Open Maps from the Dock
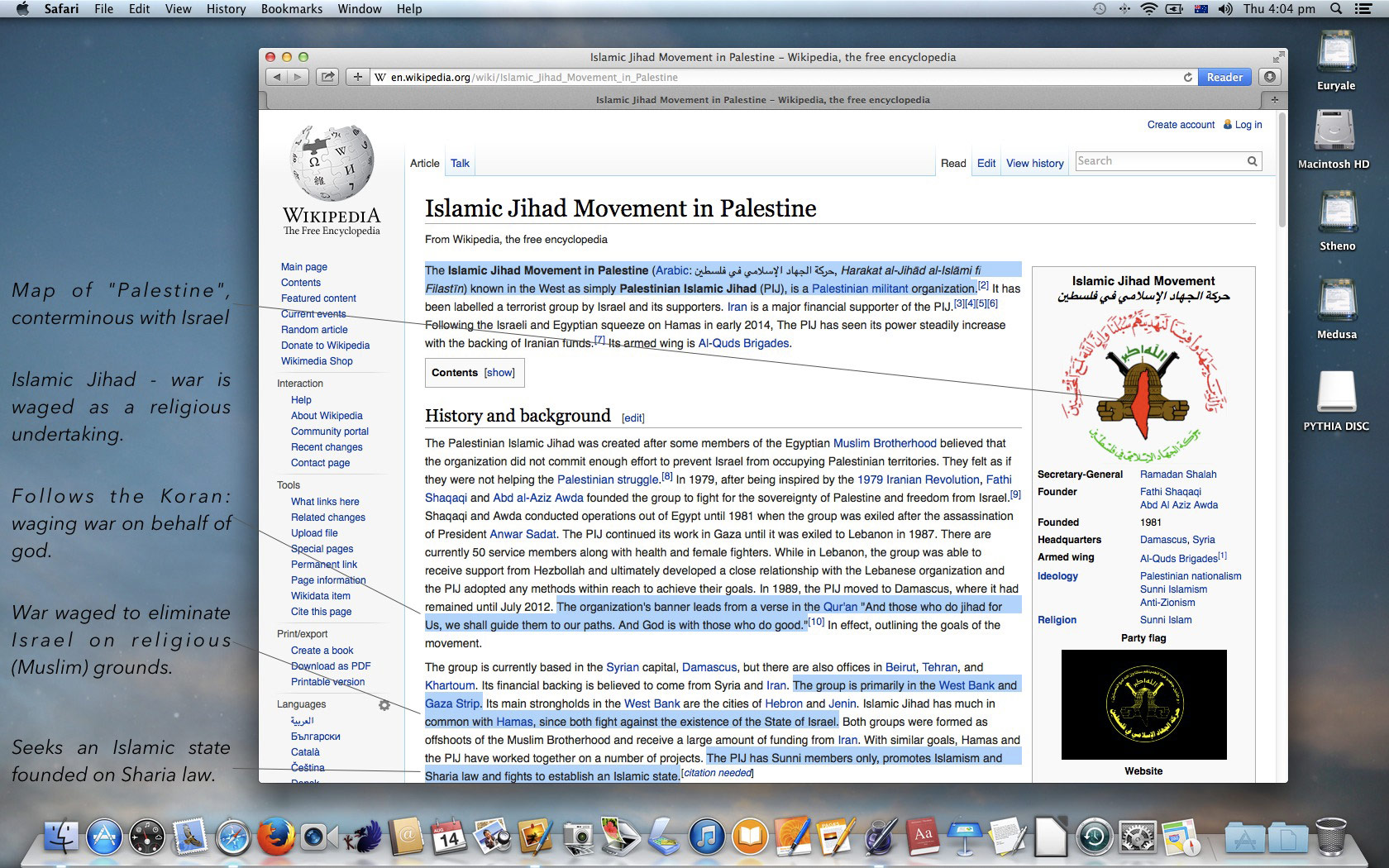 [1180, 837]
